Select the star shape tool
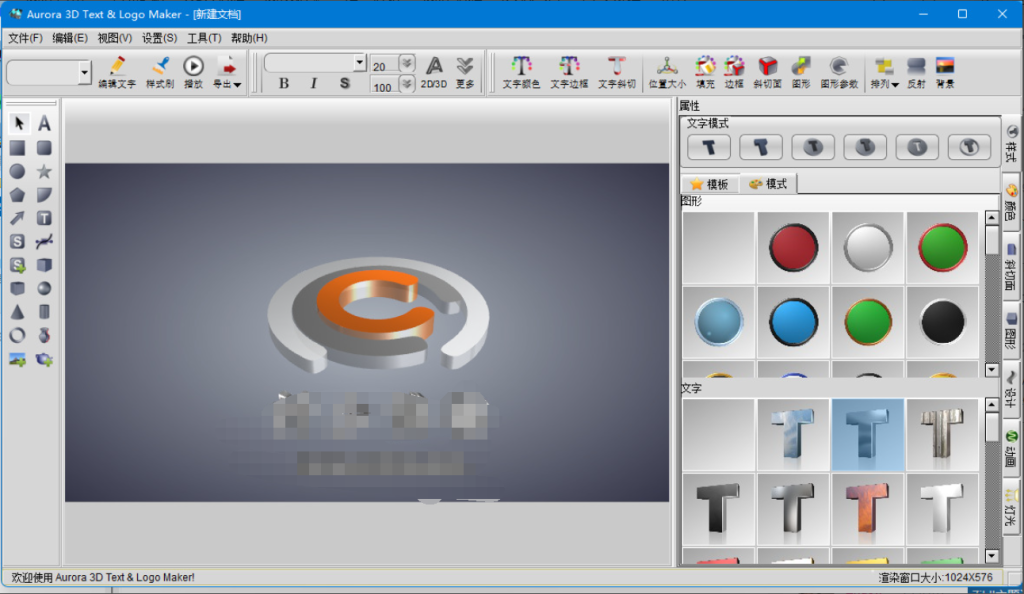Viewport: 1024px width, 594px height. coord(44,172)
